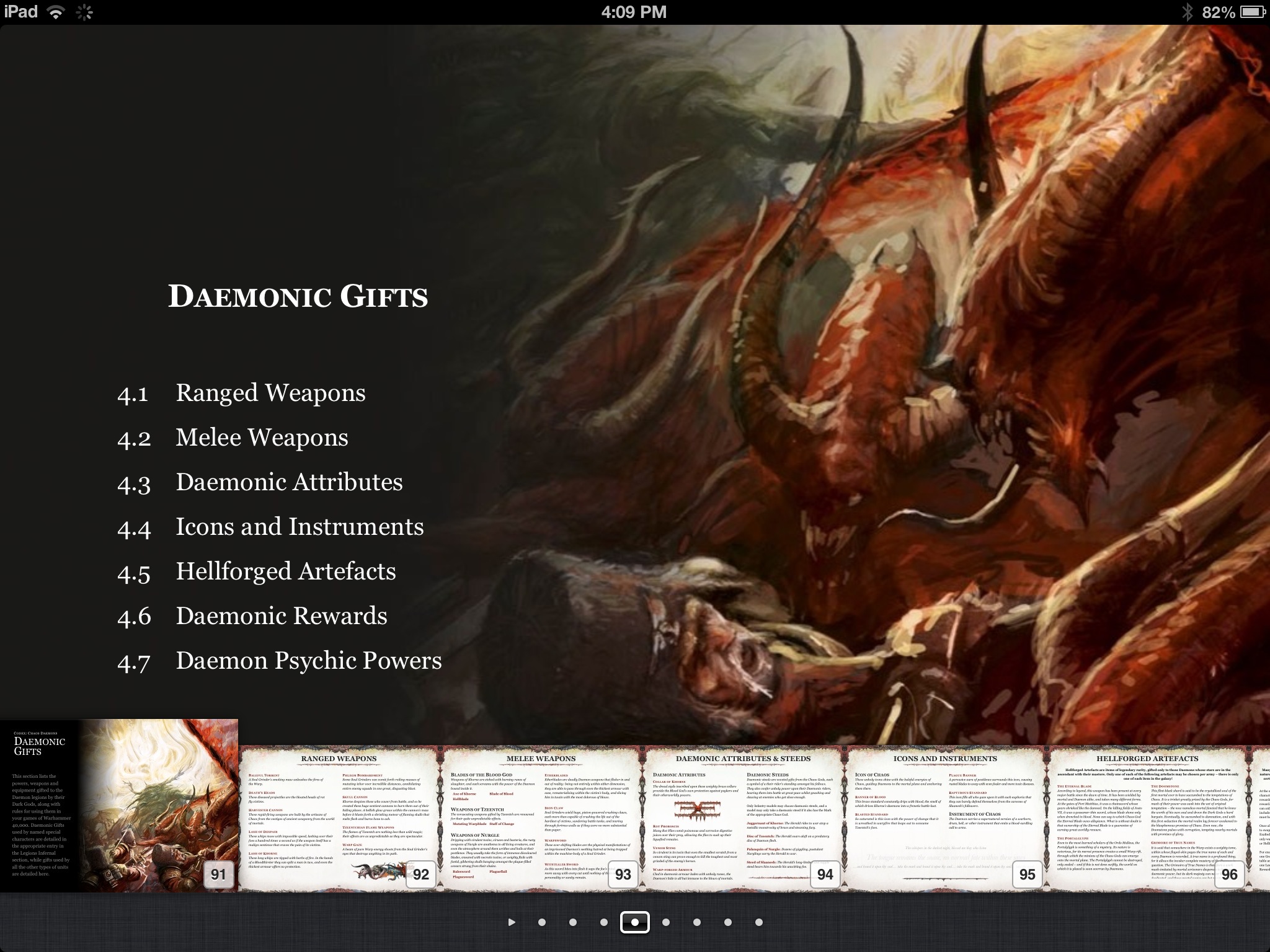Tap the 4:09 PM clock

click(x=634, y=12)
